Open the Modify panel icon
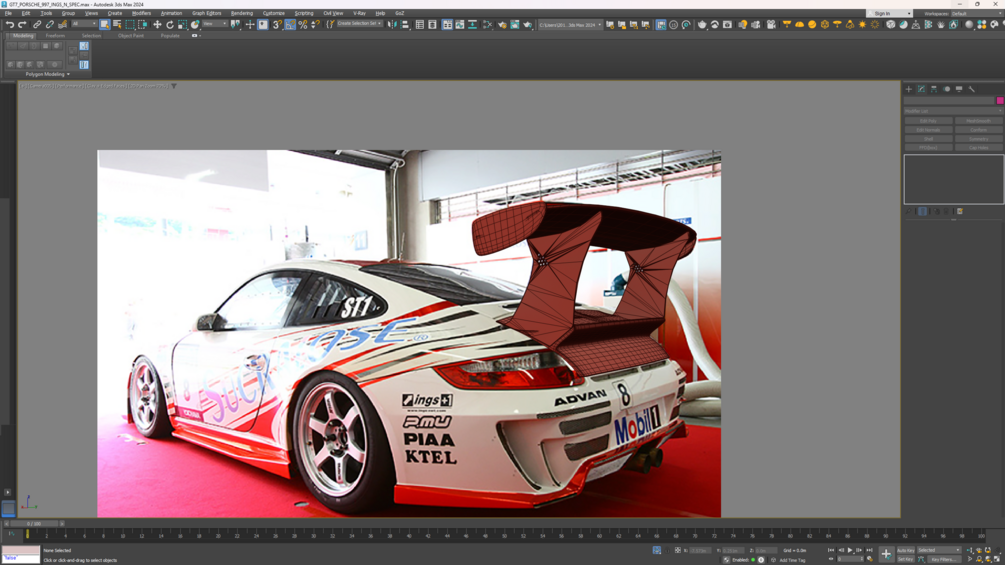 pos(921,89)
